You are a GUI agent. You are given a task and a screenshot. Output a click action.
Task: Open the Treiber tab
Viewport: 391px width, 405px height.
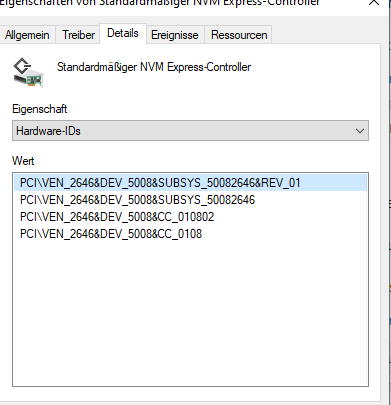78,35
